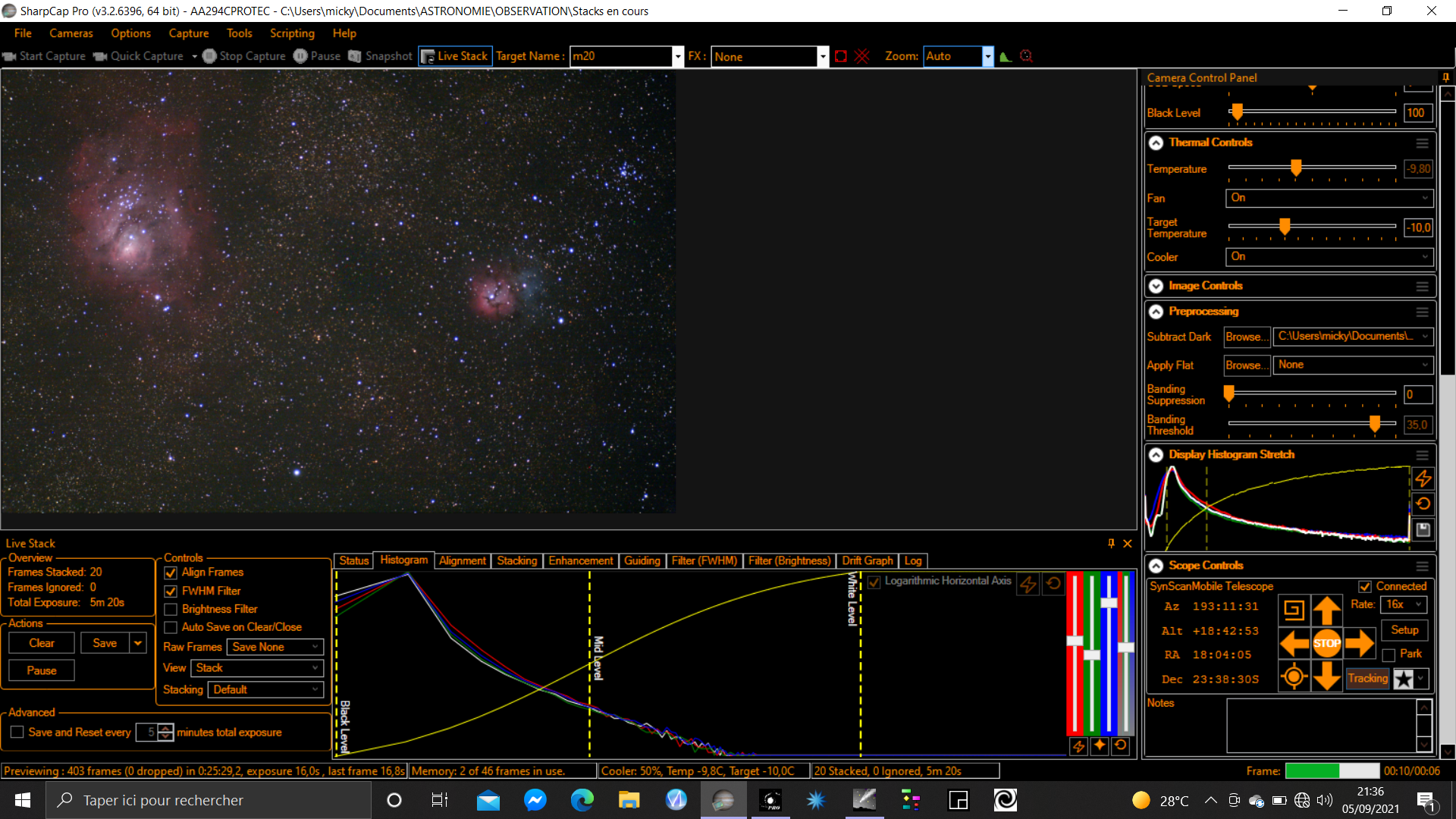The height and width of the screenshot is (819, 1456).
Task: Toggle Logarithmic Horizontal Axis checkbox
Action: point(874,582)
